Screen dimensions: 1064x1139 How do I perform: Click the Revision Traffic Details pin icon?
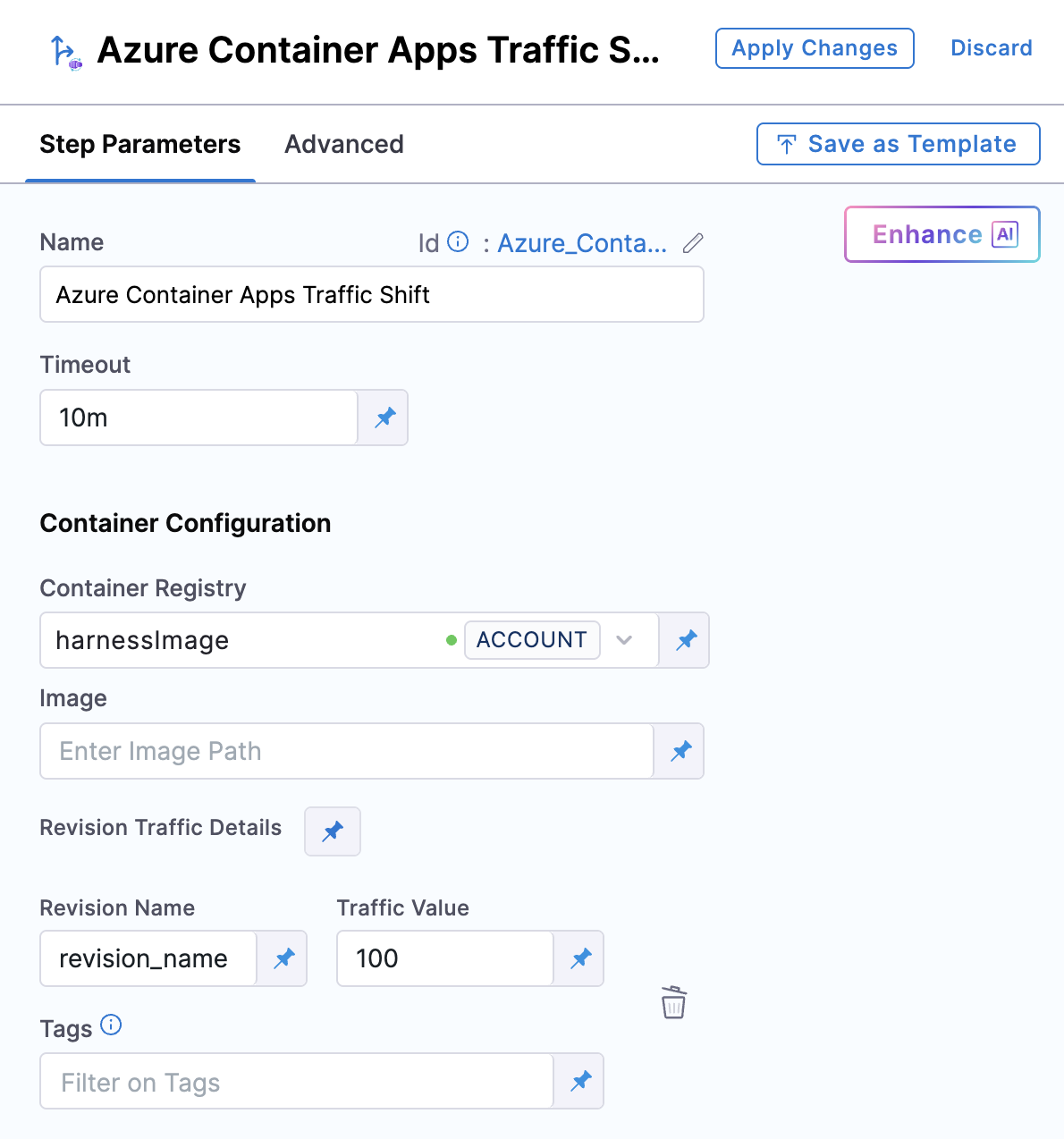pos(333,831)
